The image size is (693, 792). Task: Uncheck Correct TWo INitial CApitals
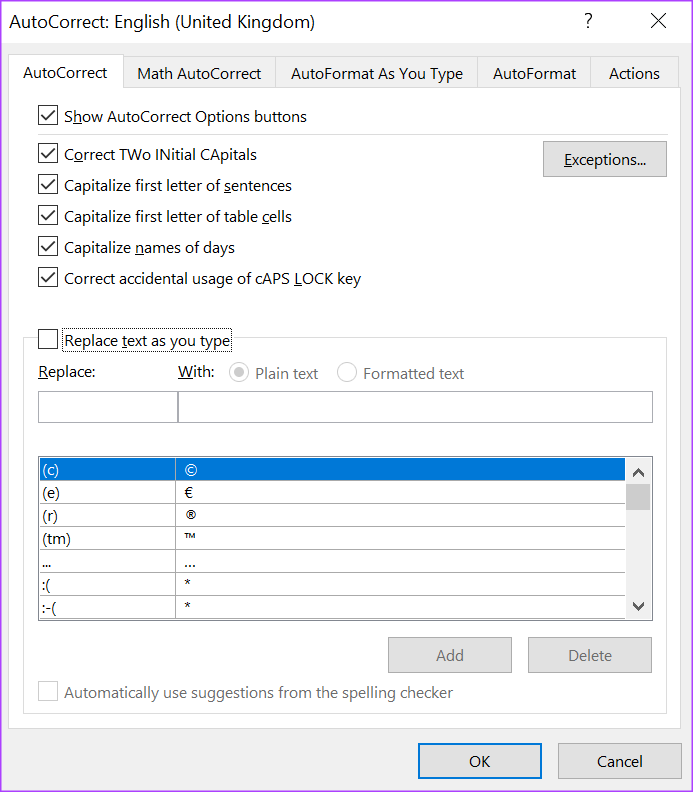[48, 154]
